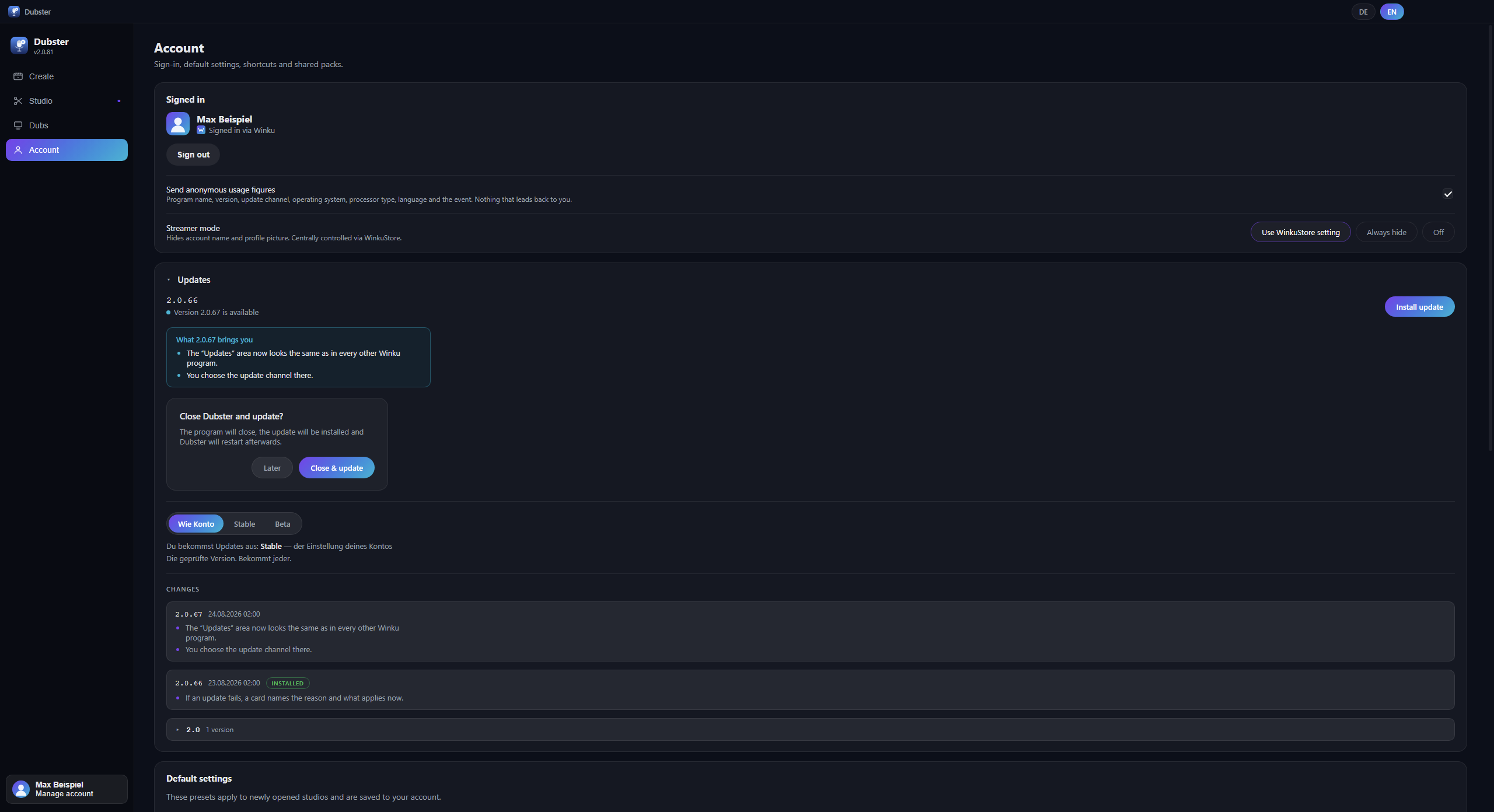Click the '23.08.2026 02:00' date text
The image size is (1494, 812).
coord(234,683)
